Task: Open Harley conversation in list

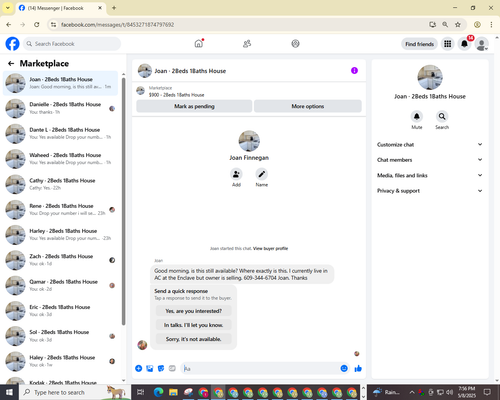Action: click(x=60, y=235)
